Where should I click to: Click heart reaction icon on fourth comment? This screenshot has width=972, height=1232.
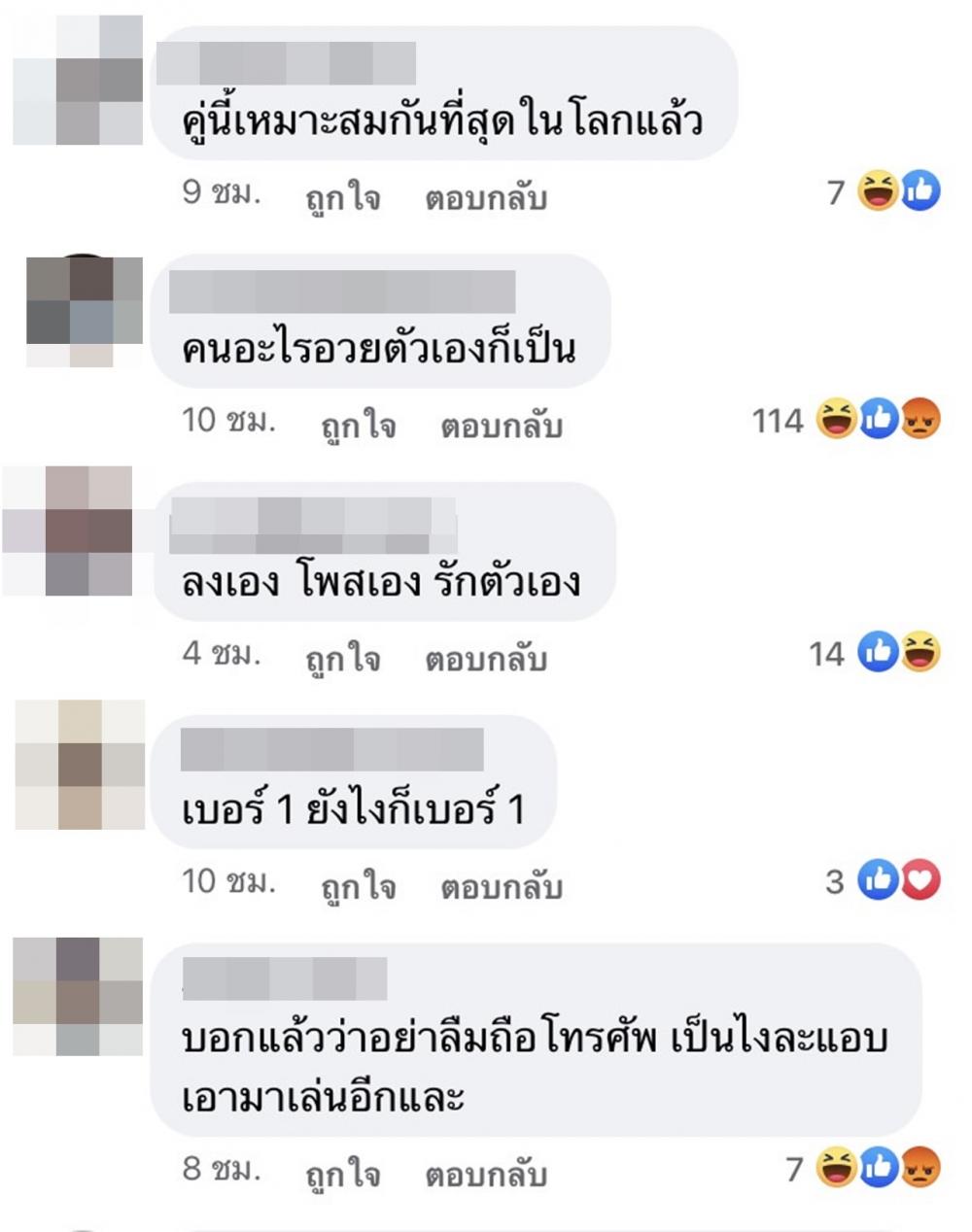[920, 880]
